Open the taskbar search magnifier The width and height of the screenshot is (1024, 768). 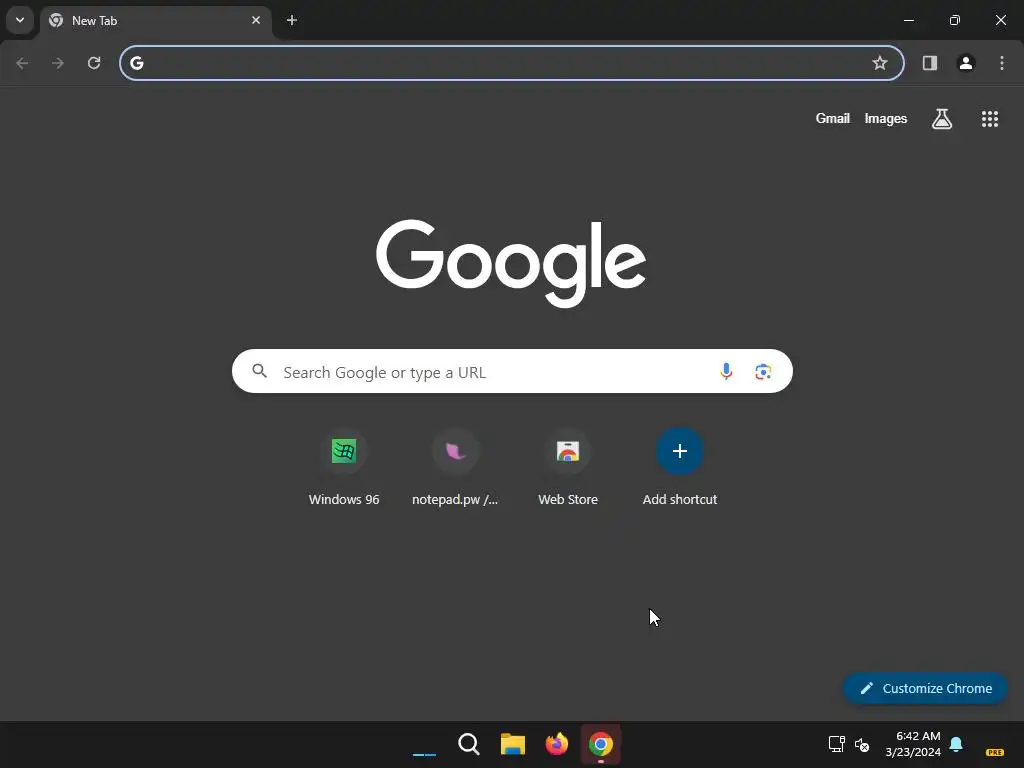point(469,744)
